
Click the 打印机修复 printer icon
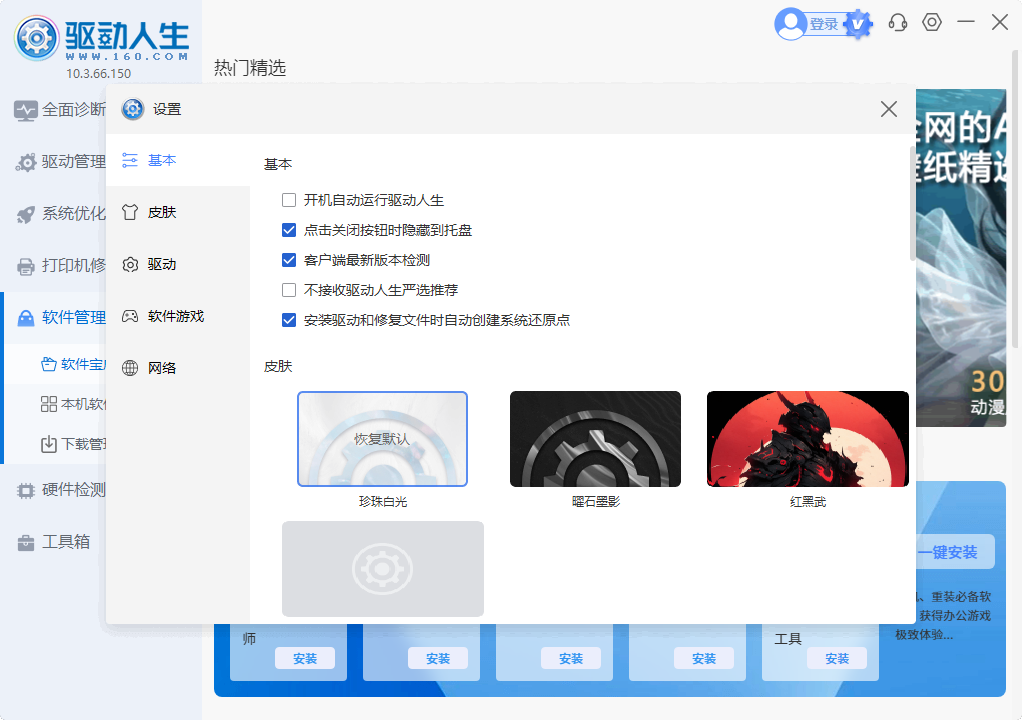pos(25,266)
